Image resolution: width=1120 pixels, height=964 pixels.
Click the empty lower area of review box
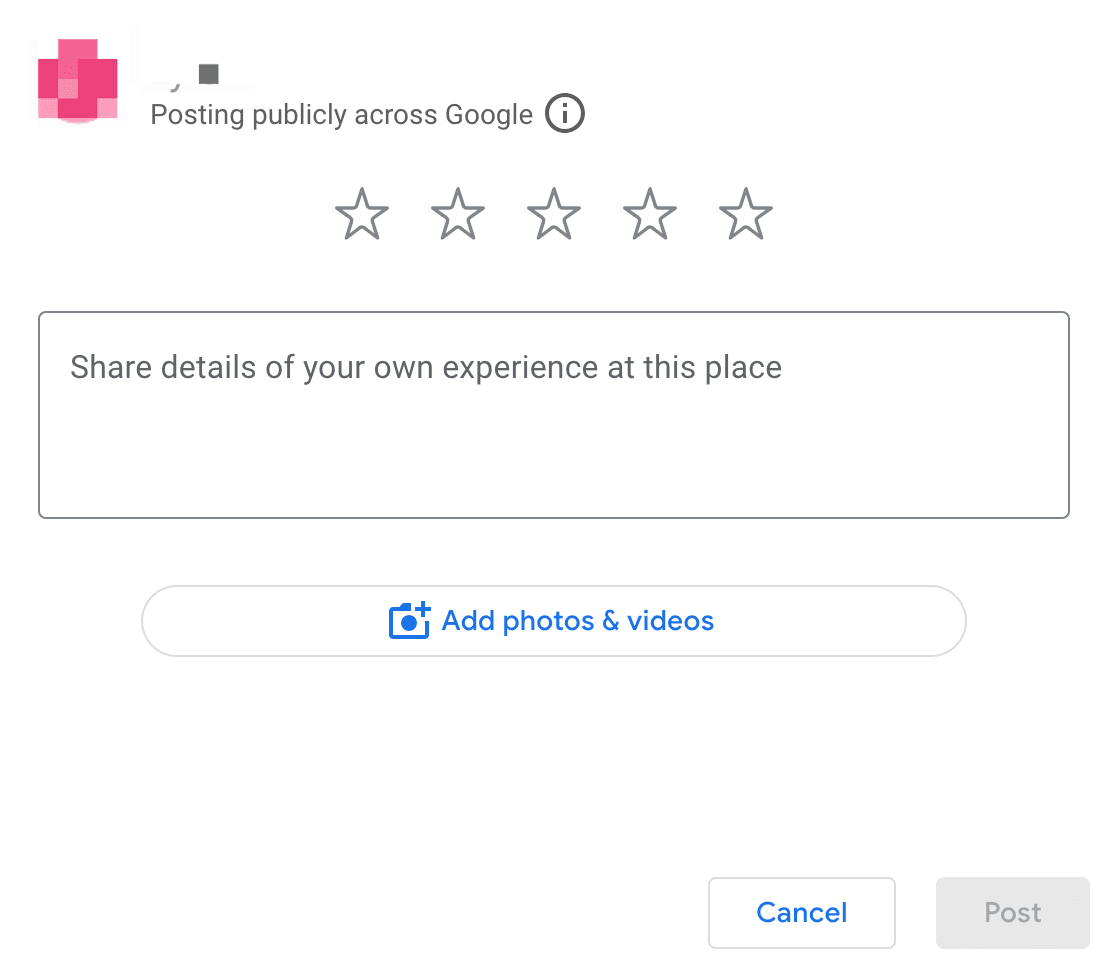click(x=553, y=470)
